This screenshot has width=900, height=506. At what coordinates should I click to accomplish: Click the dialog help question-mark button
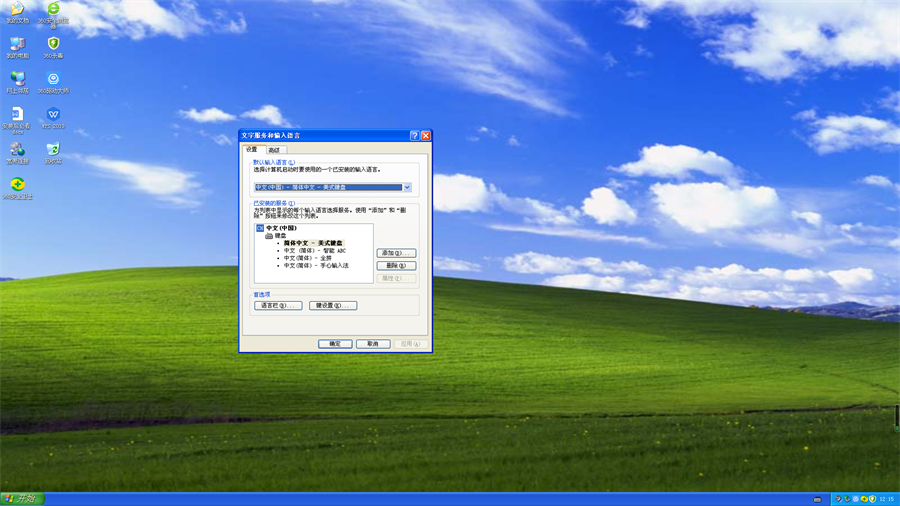pyautogui.click(x=414, y=135)
